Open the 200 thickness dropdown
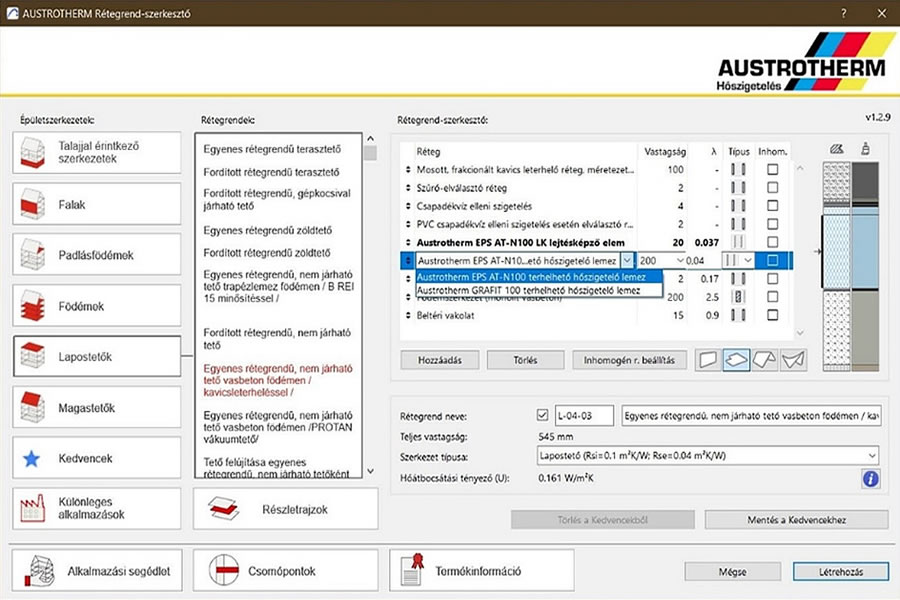 tap(680, 261)
